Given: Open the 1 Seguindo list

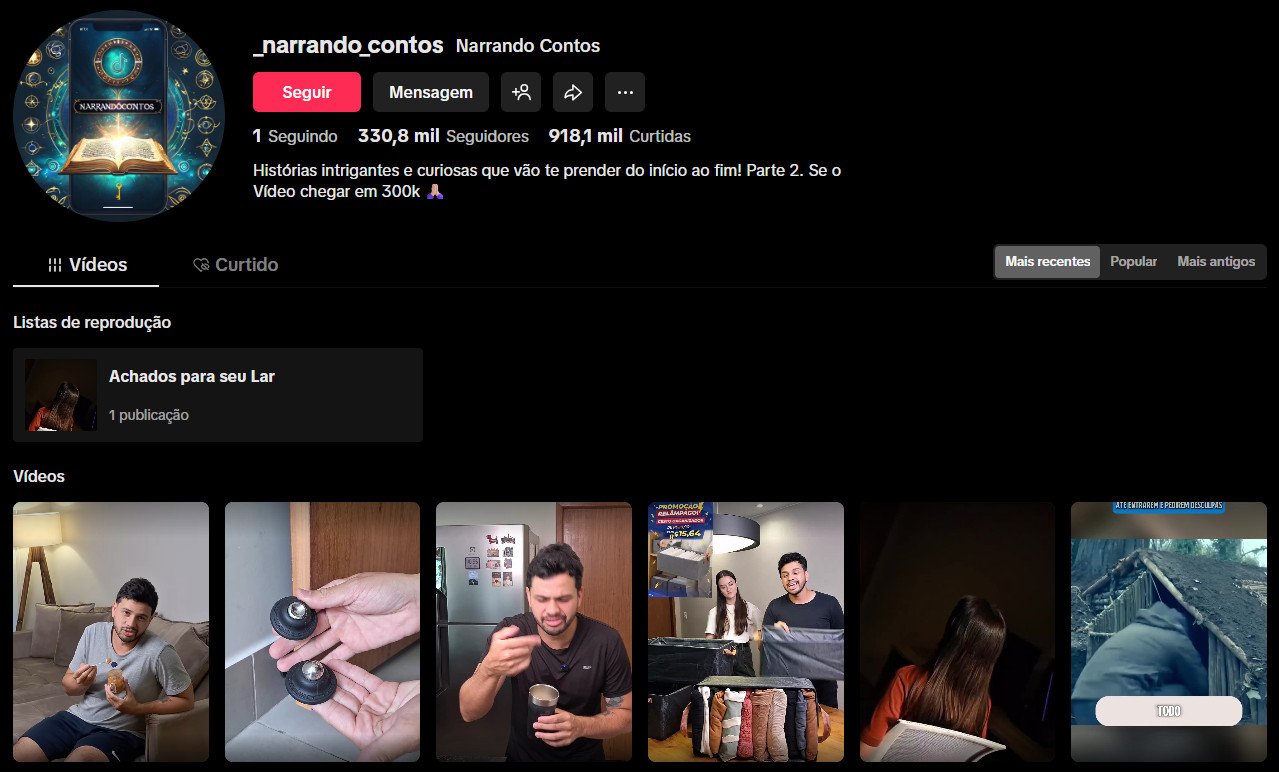Looking at the screenshot, I should tap(295, 136).
